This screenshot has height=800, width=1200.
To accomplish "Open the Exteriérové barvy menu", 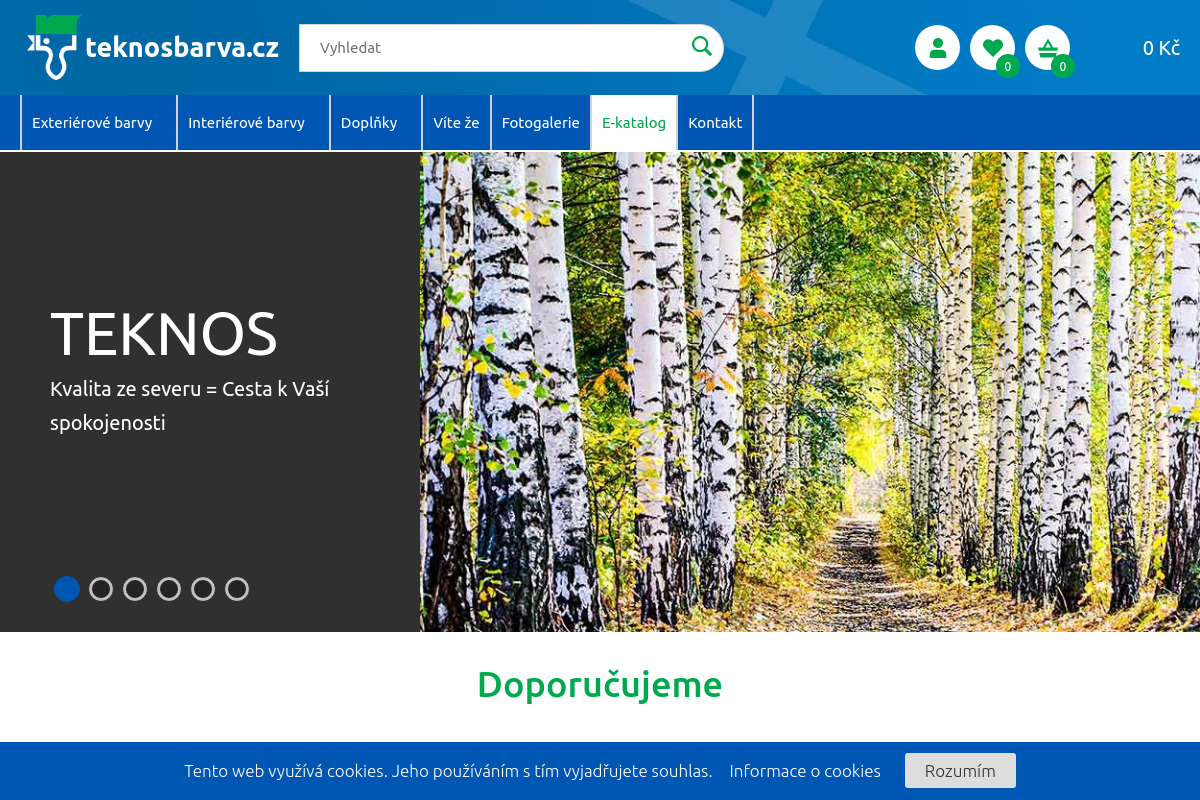I will point(92,122).
